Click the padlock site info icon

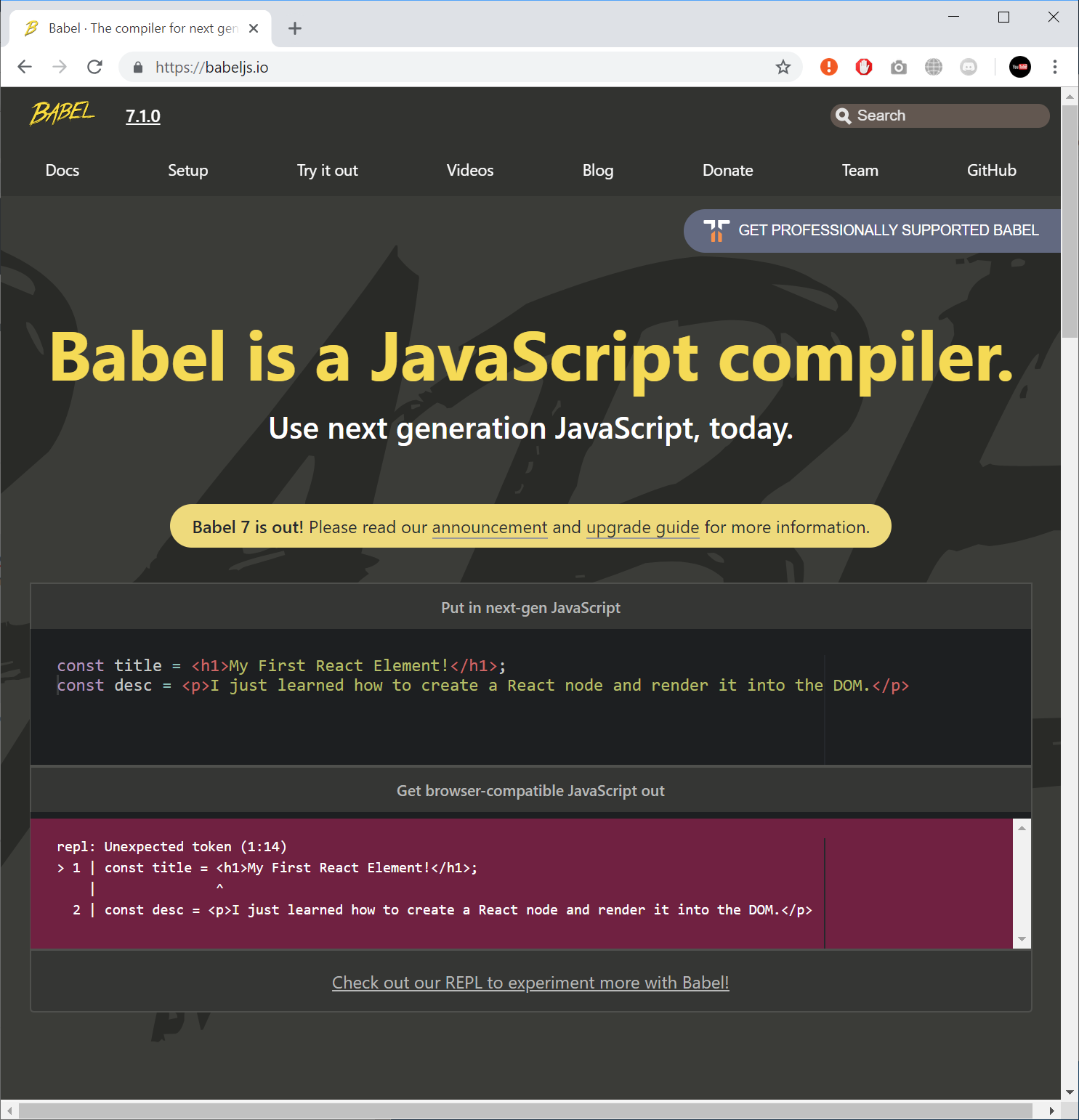(138, 67)
